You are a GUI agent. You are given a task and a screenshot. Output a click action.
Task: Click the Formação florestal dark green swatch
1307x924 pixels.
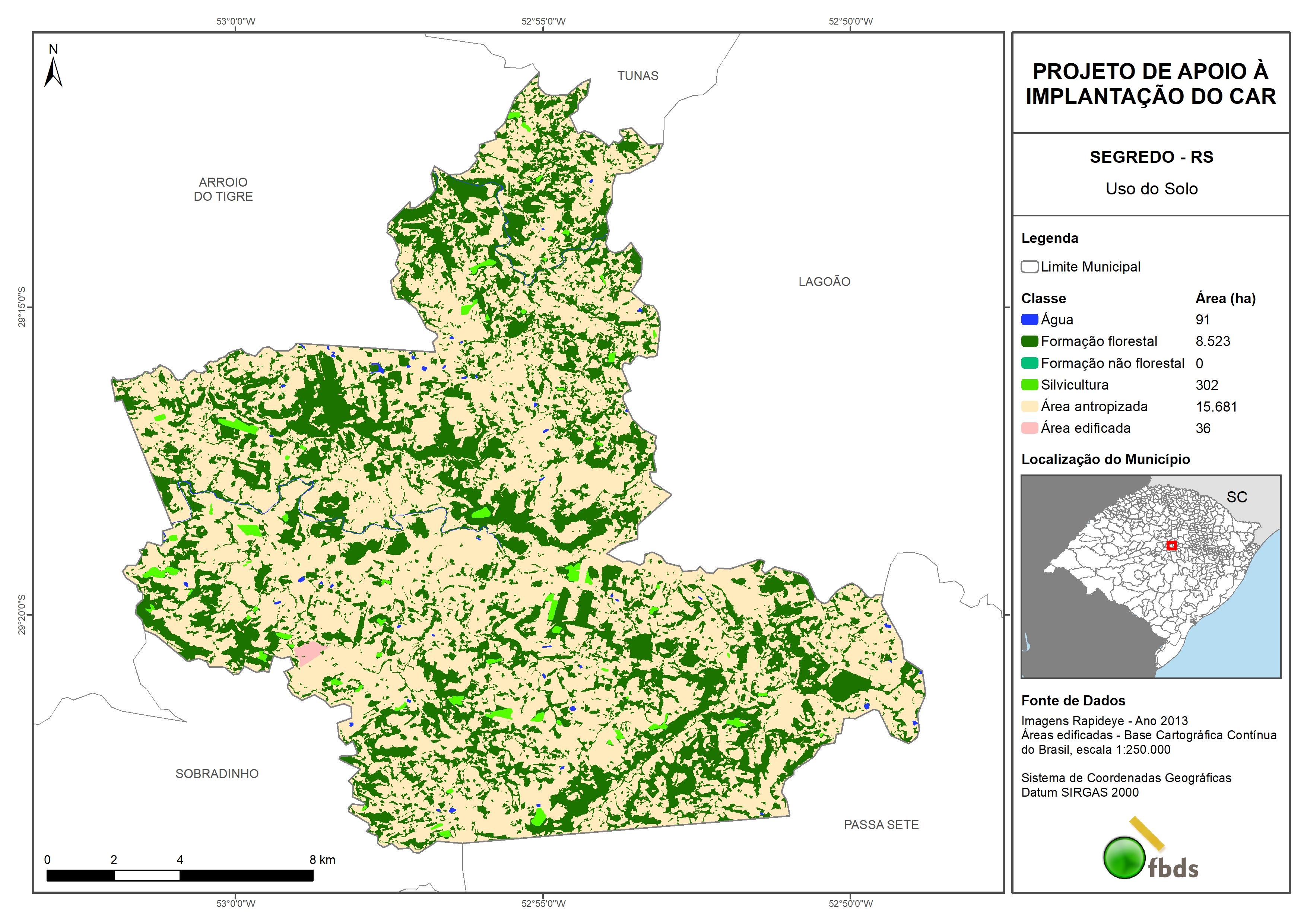1029,342
